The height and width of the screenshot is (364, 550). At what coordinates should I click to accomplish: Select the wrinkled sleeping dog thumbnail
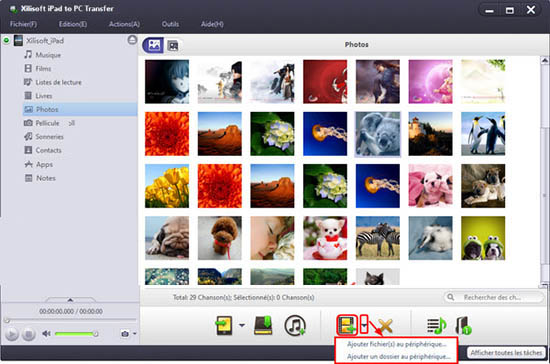pos(167,238)
